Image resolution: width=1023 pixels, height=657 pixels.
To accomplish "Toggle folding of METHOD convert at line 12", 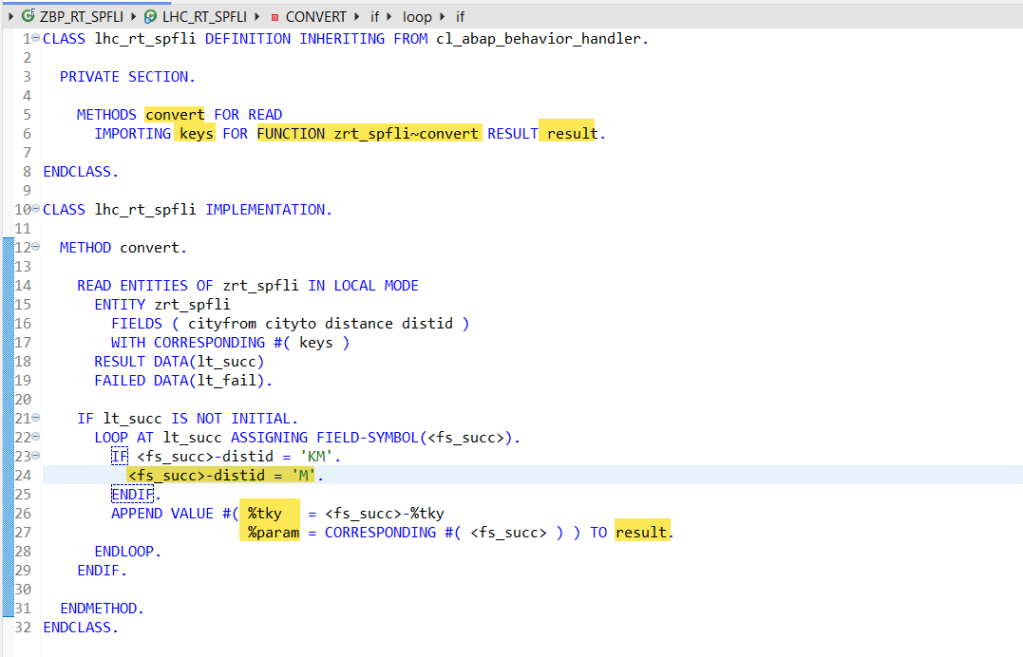I will (x=36, y=248).
